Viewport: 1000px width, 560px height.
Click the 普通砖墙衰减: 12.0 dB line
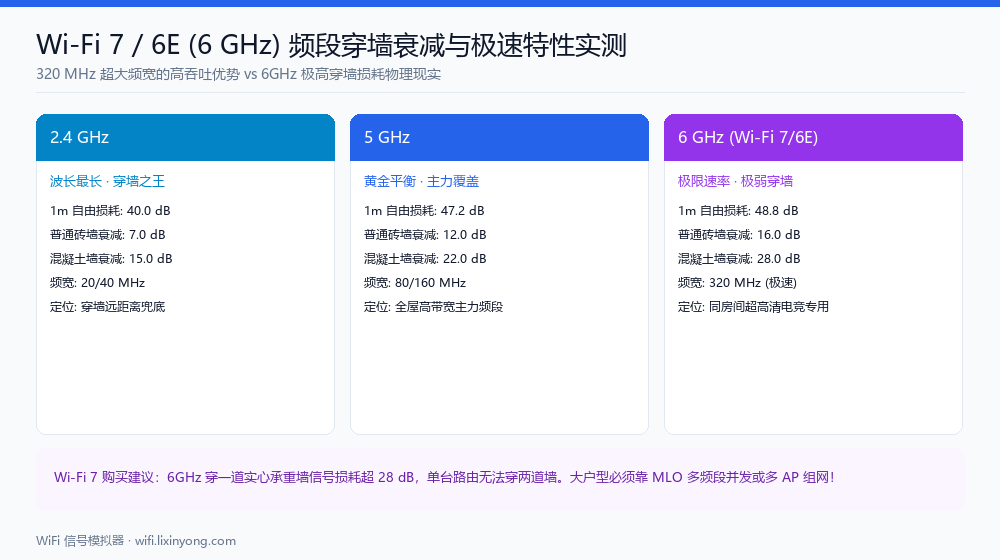pyautogui.click(x=425, y=235)
